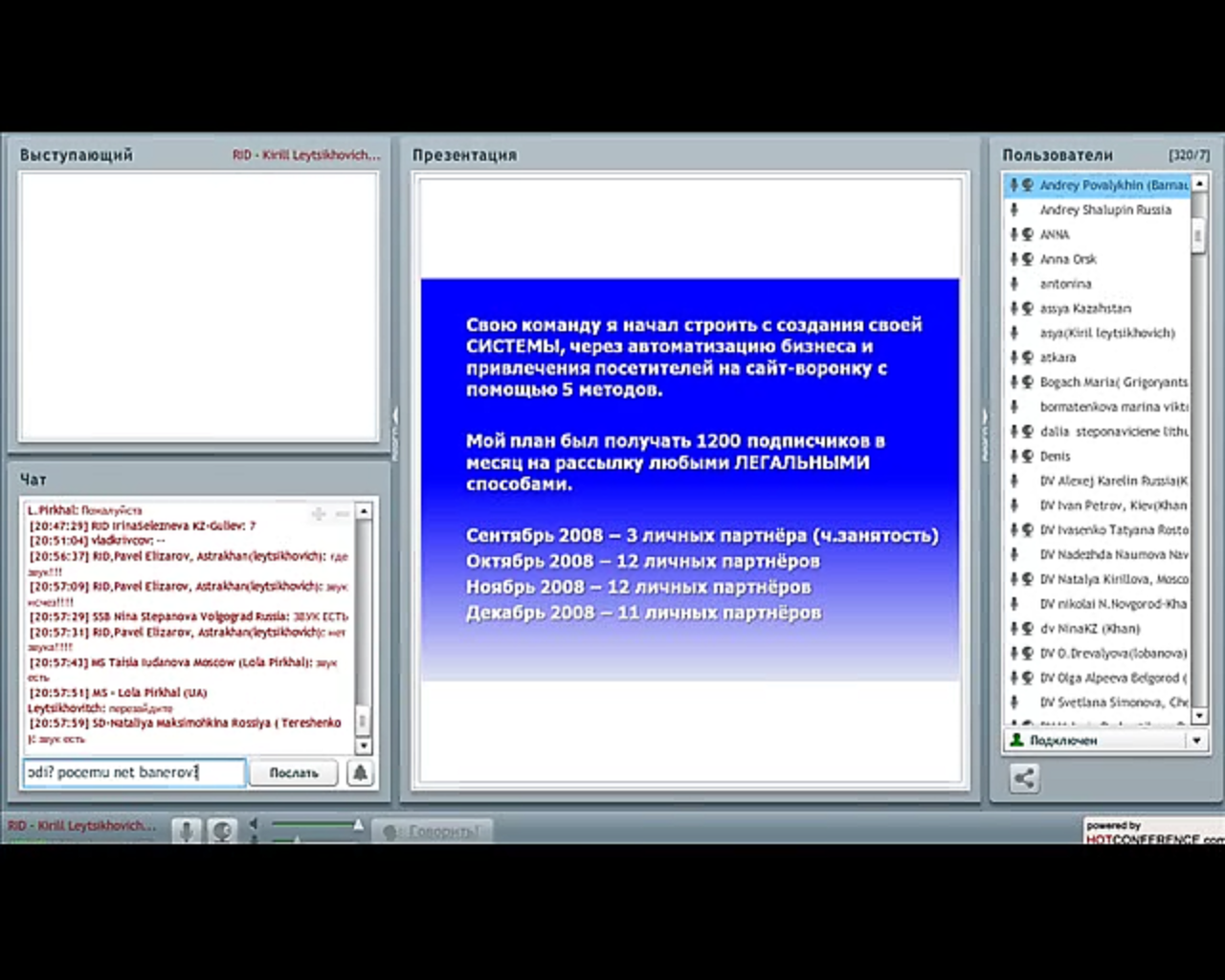
Task: Click webcam icon next to DV Ivasenko Tatyana
Action: (x=1027, y=530)
